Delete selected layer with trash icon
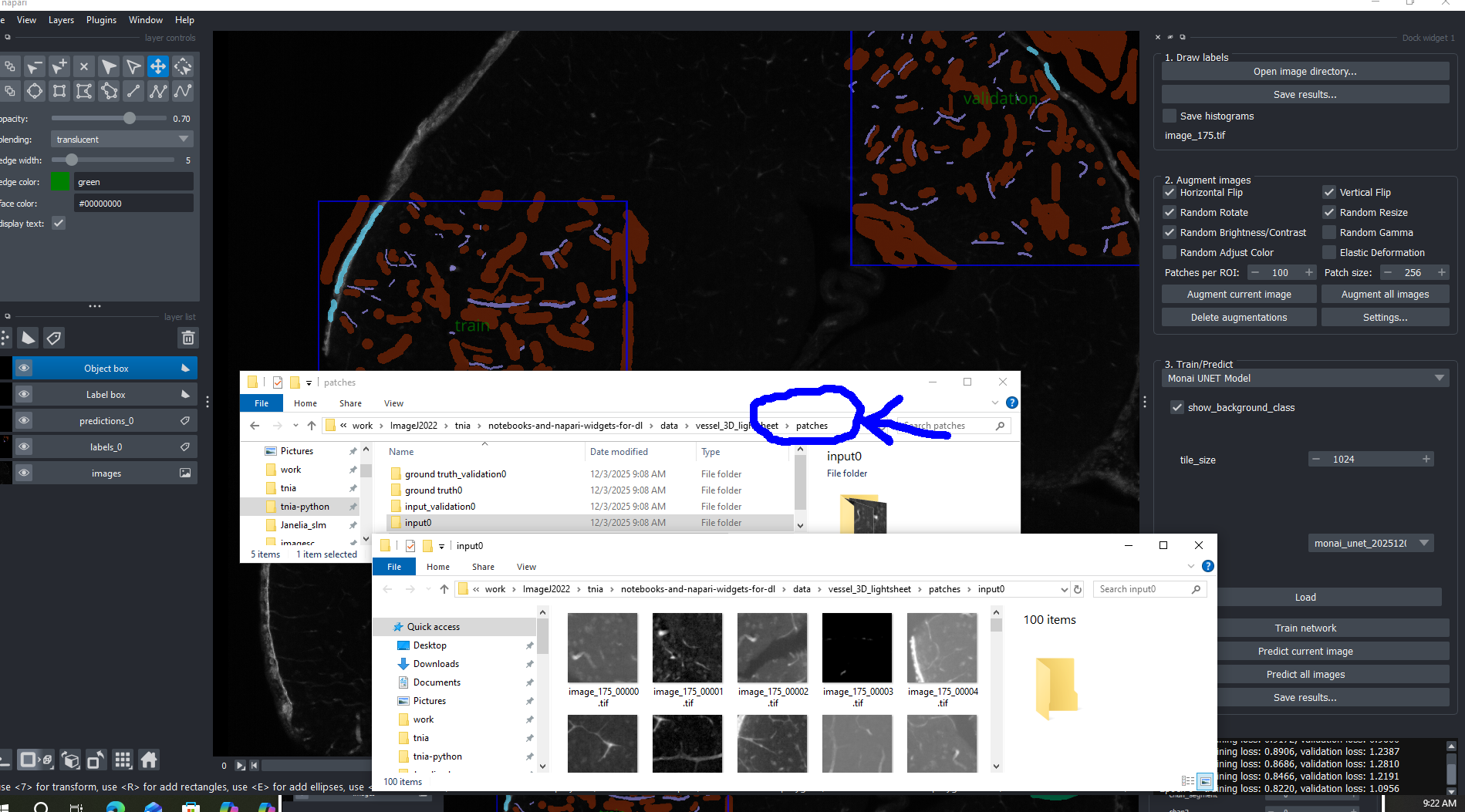This screenshot has height=812, width=1465. tap(187, 338)
